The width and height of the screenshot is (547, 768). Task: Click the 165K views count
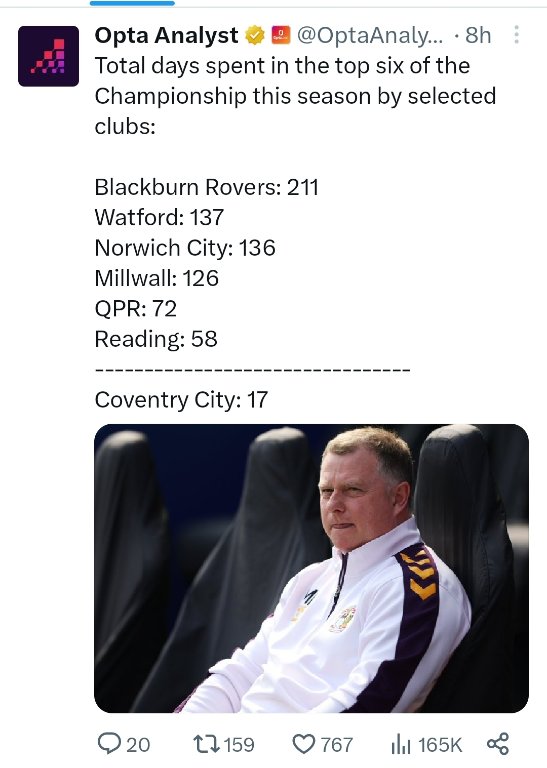pyautogui.click(x=440, y=744)
